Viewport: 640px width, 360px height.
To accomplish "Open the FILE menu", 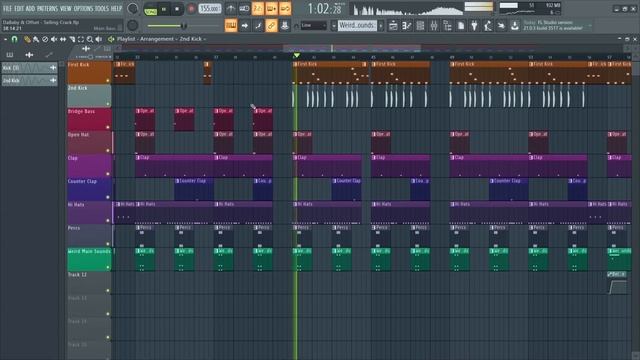I will pos(7,8).
